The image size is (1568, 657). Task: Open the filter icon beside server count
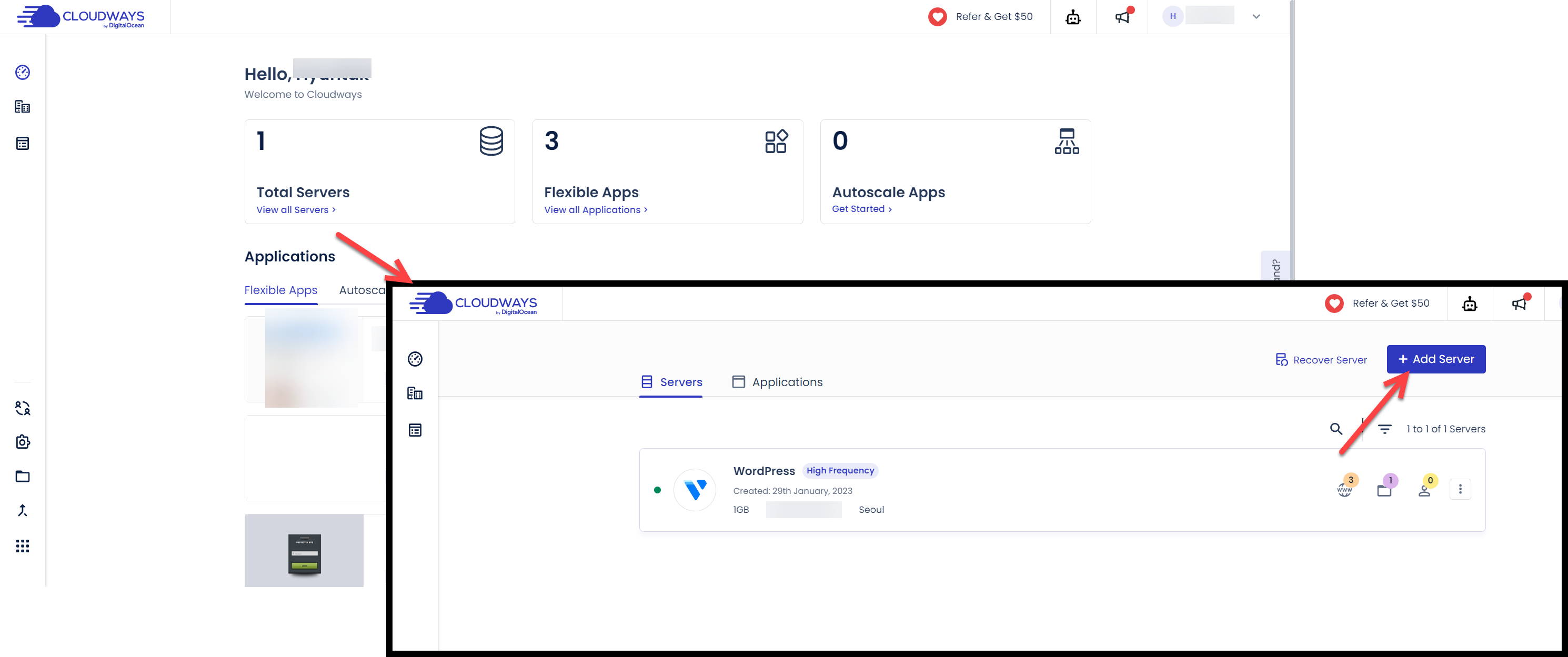(x=1384, y=429)
